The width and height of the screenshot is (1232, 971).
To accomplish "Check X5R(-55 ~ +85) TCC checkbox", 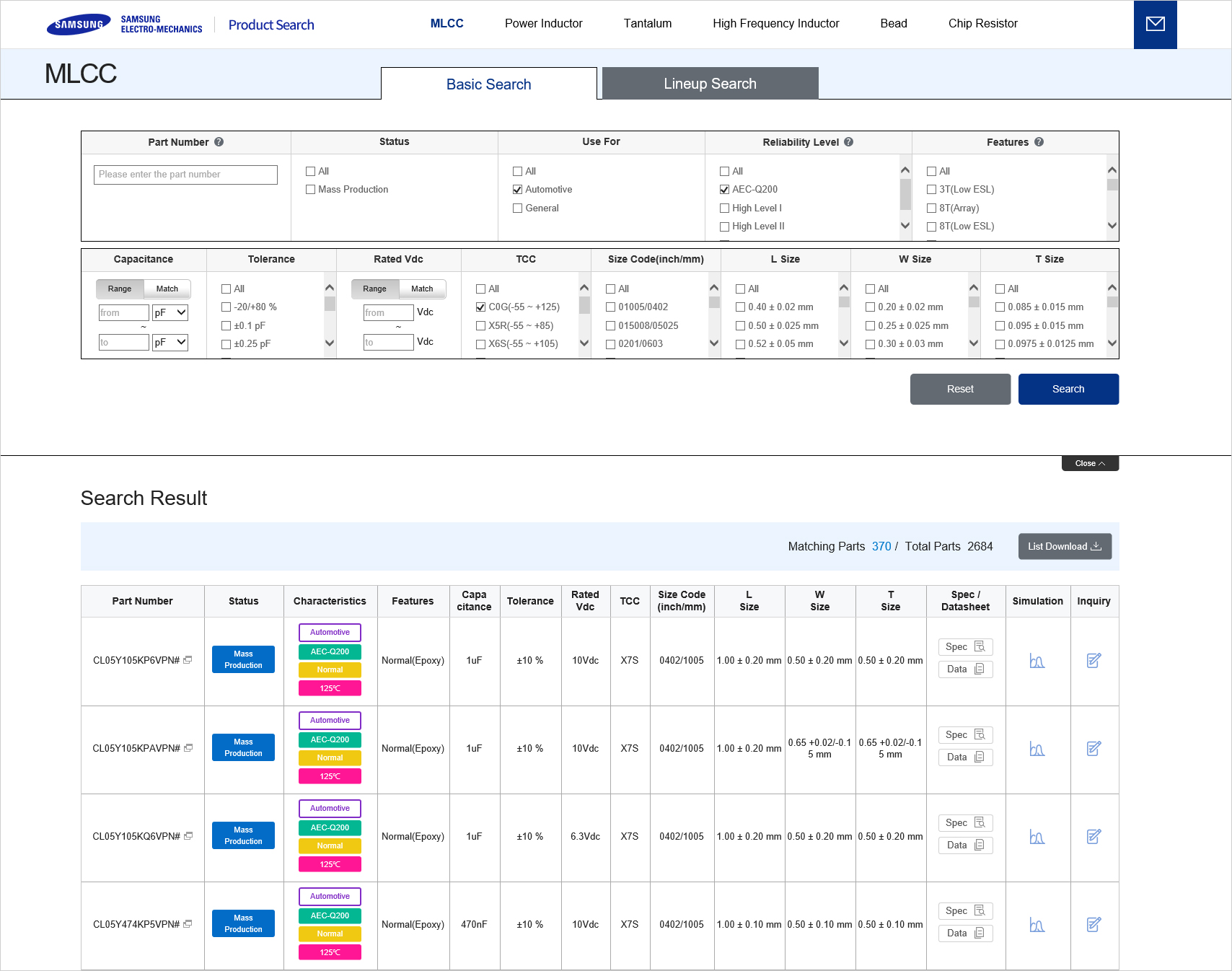I will pyautogui.click(x=481, y=326).
